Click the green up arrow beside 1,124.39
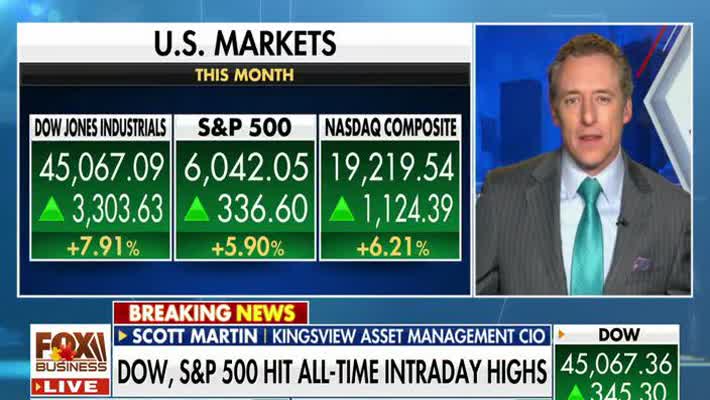Viewport: 710px width, 400px height. pyautogui.click(x=342, y=209)
